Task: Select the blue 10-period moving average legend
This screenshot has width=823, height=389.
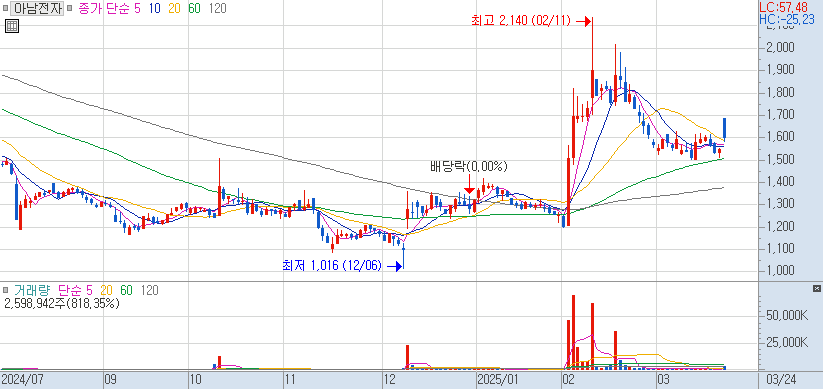Action: [155, 8]
